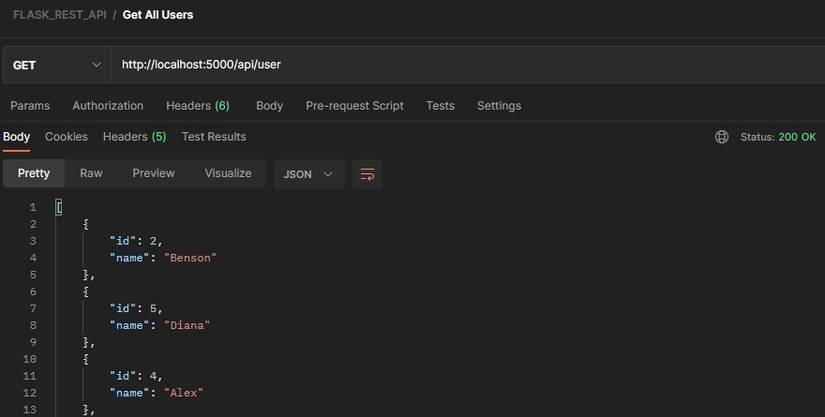
Task: Click the request URL field
Action: 468,65
